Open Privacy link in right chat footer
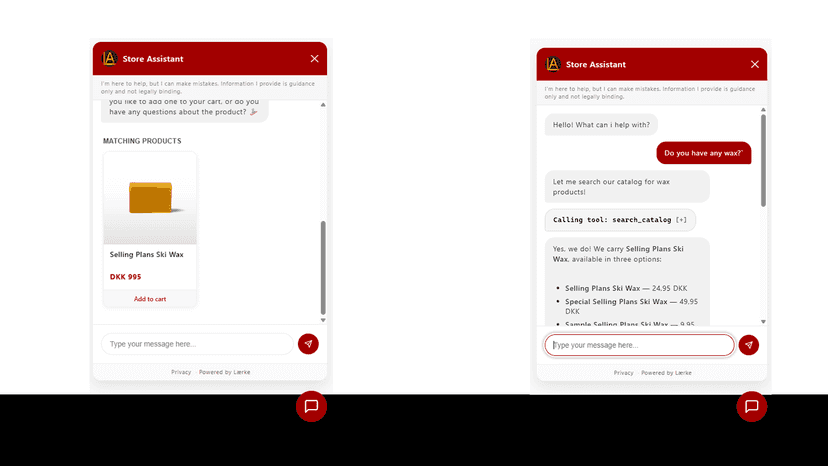 pyautogui.click(x=624, y=372)
